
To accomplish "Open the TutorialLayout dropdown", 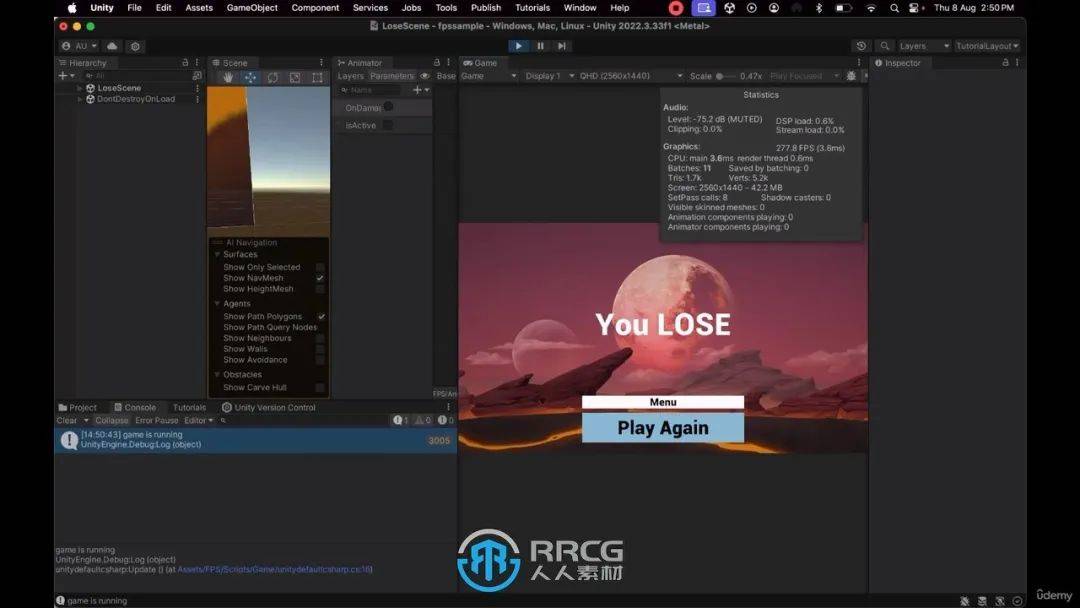I will 987,46.
